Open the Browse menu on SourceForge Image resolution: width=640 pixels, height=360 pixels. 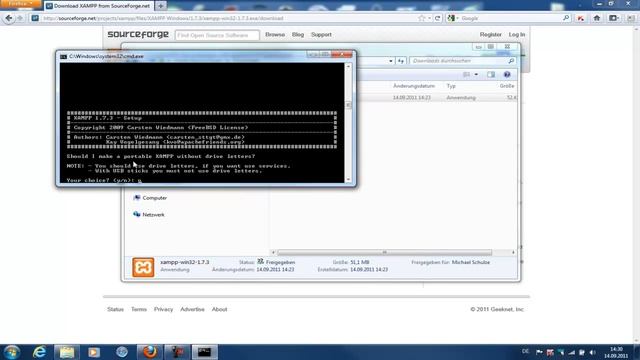275,35
